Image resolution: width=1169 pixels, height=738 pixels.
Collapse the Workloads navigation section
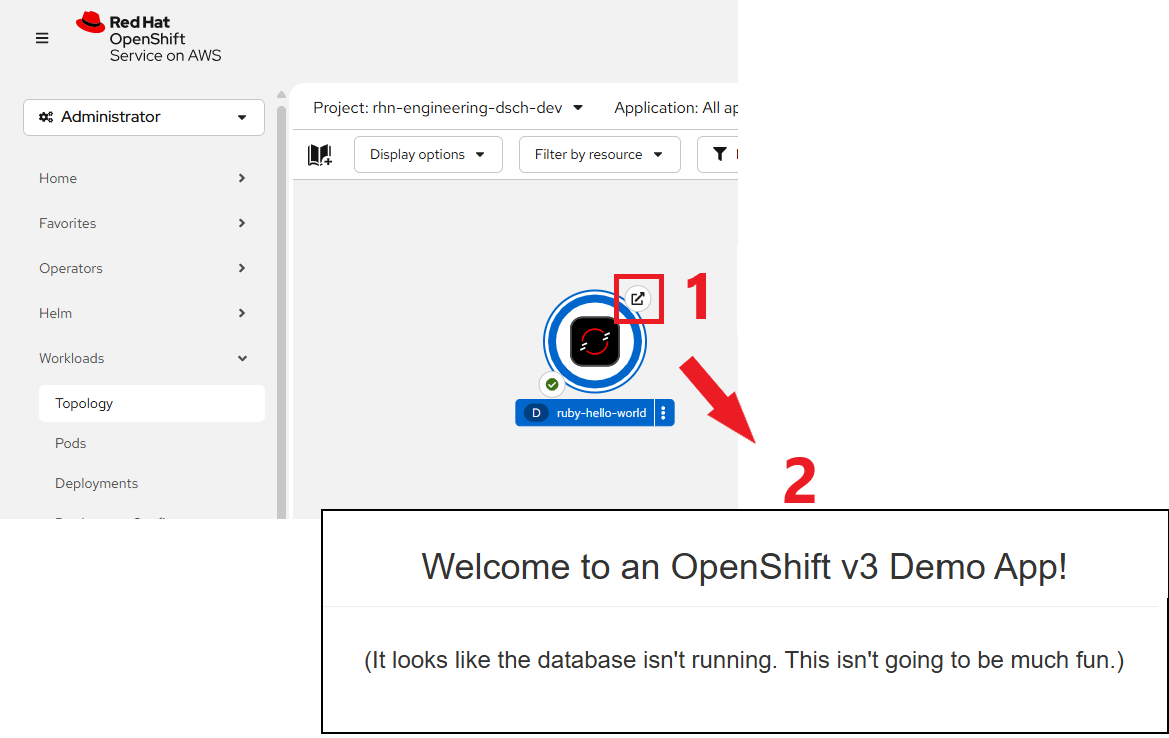143,358
